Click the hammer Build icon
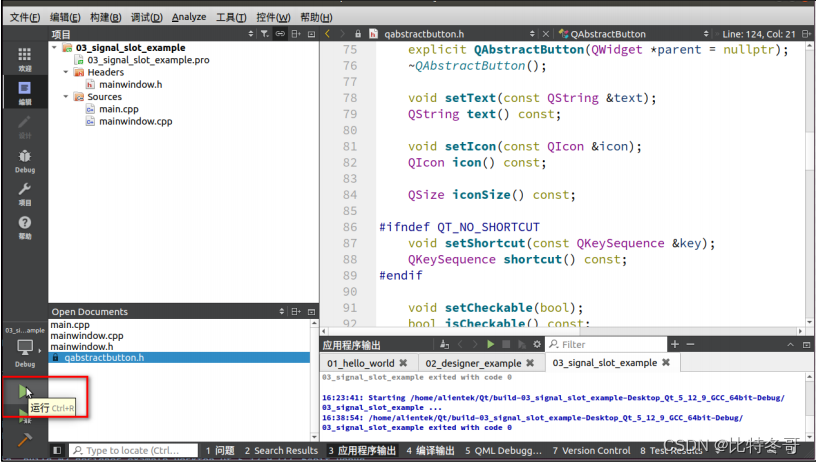Image resolution: width=816 pixels, height=464 pixels. tap(24, 439)
